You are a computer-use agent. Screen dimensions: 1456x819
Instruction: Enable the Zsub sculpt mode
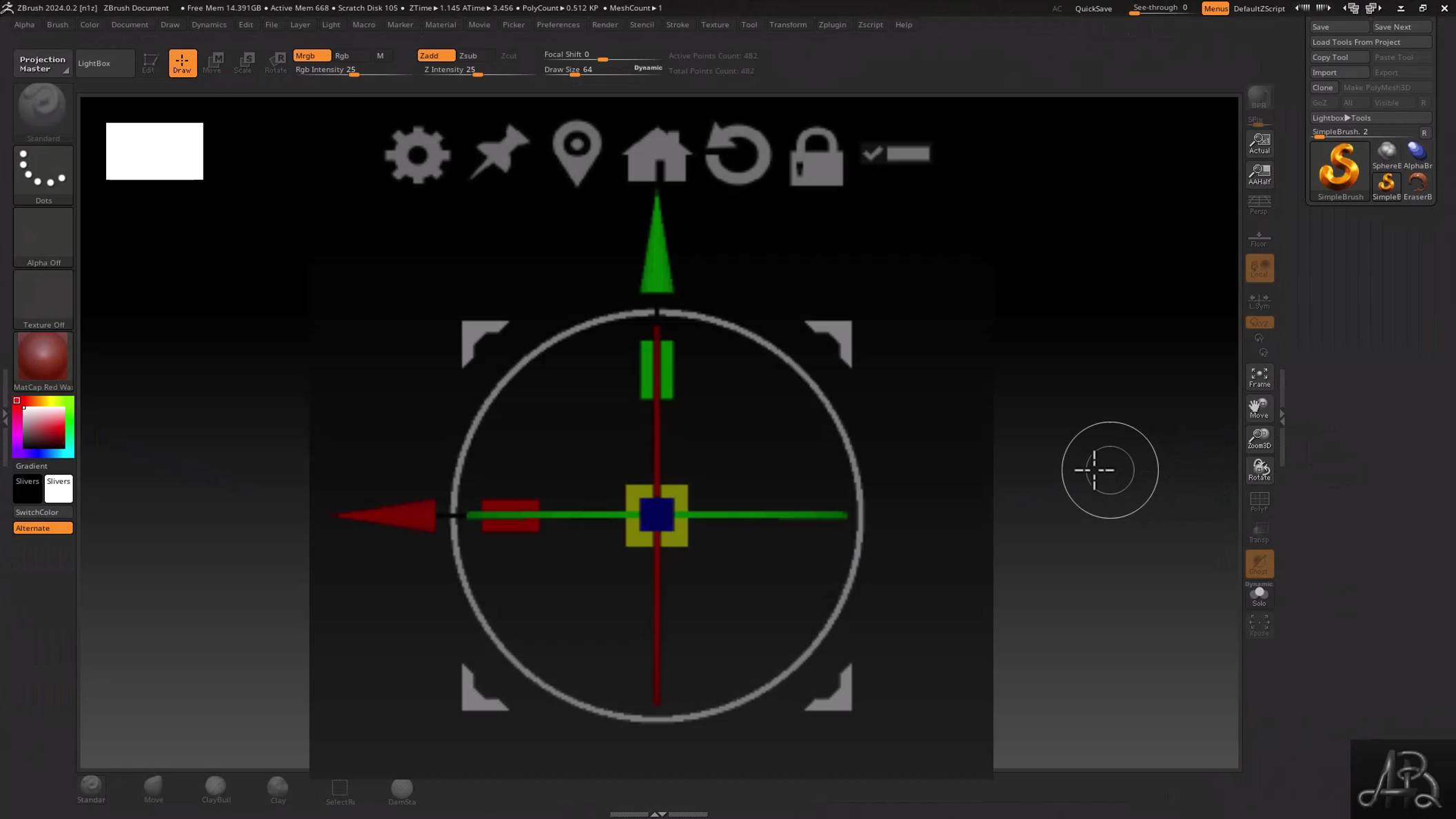[x=468, y=56]
